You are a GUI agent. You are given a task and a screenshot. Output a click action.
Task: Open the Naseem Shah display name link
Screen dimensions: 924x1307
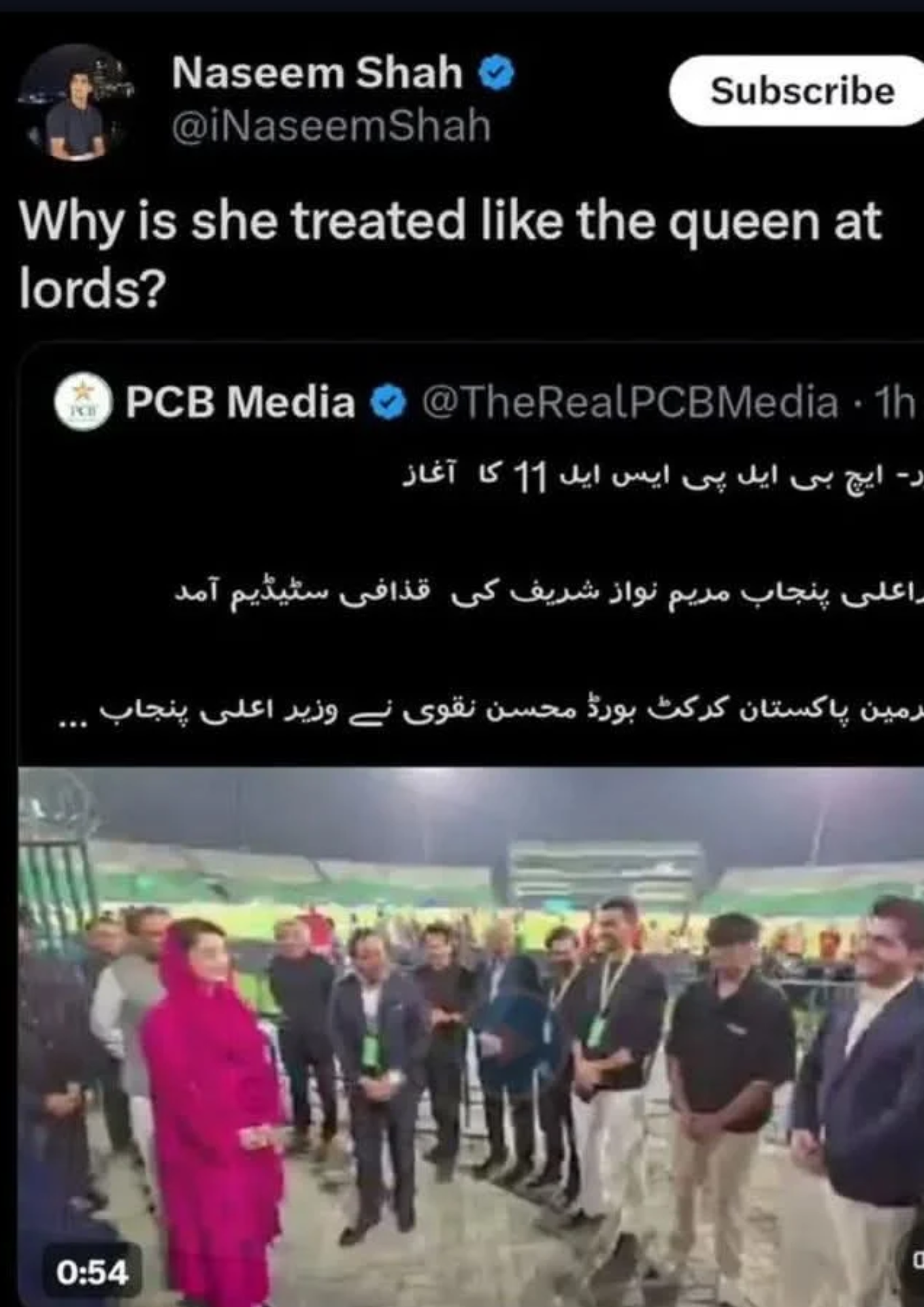click(x=317, y=73)
